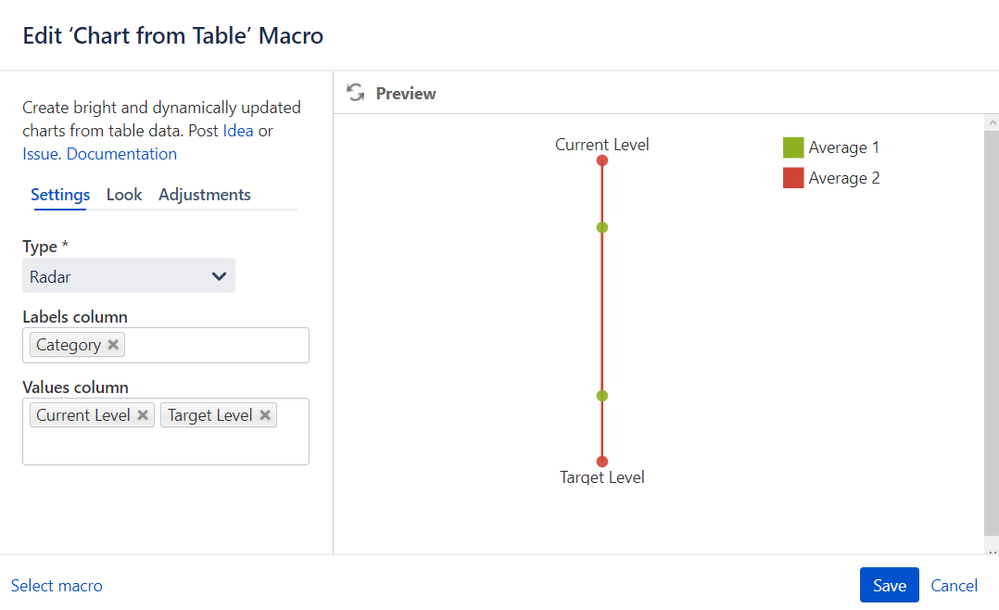Expand the Type selector chevron arrow
The width and height of the screenshot is (999, 610).
click(x=219, y=276)
